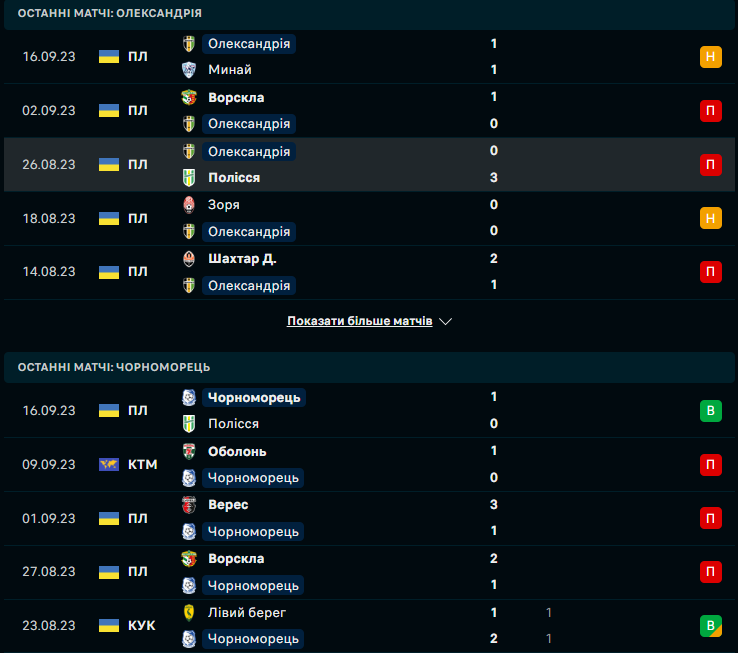
Task: Click the Ворскла crest on 02.09.23 match
Action: coord(188,98)
